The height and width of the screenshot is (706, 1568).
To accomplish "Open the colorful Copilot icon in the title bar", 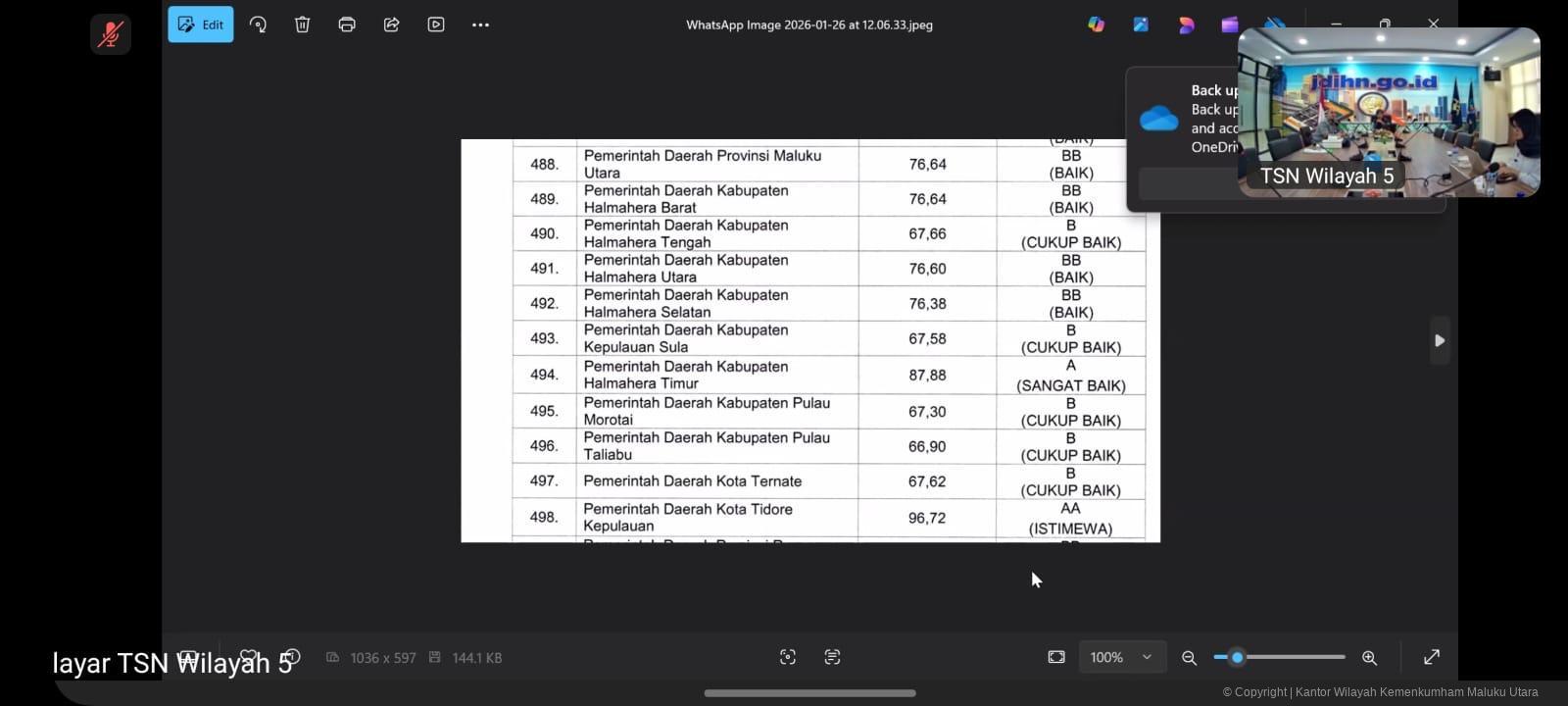I will coord(1096,25).
